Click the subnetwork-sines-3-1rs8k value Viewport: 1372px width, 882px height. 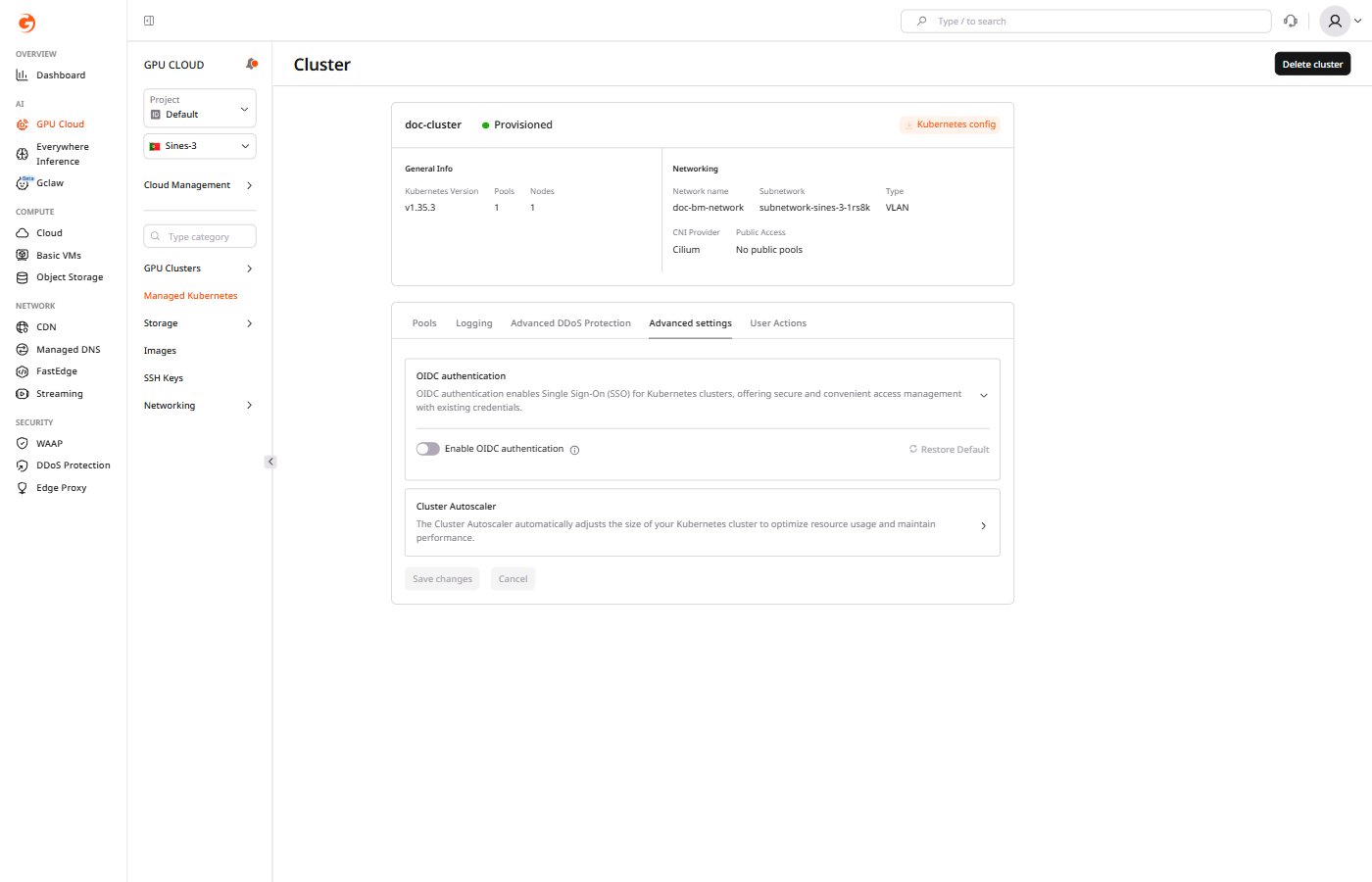tap(814, 208)
